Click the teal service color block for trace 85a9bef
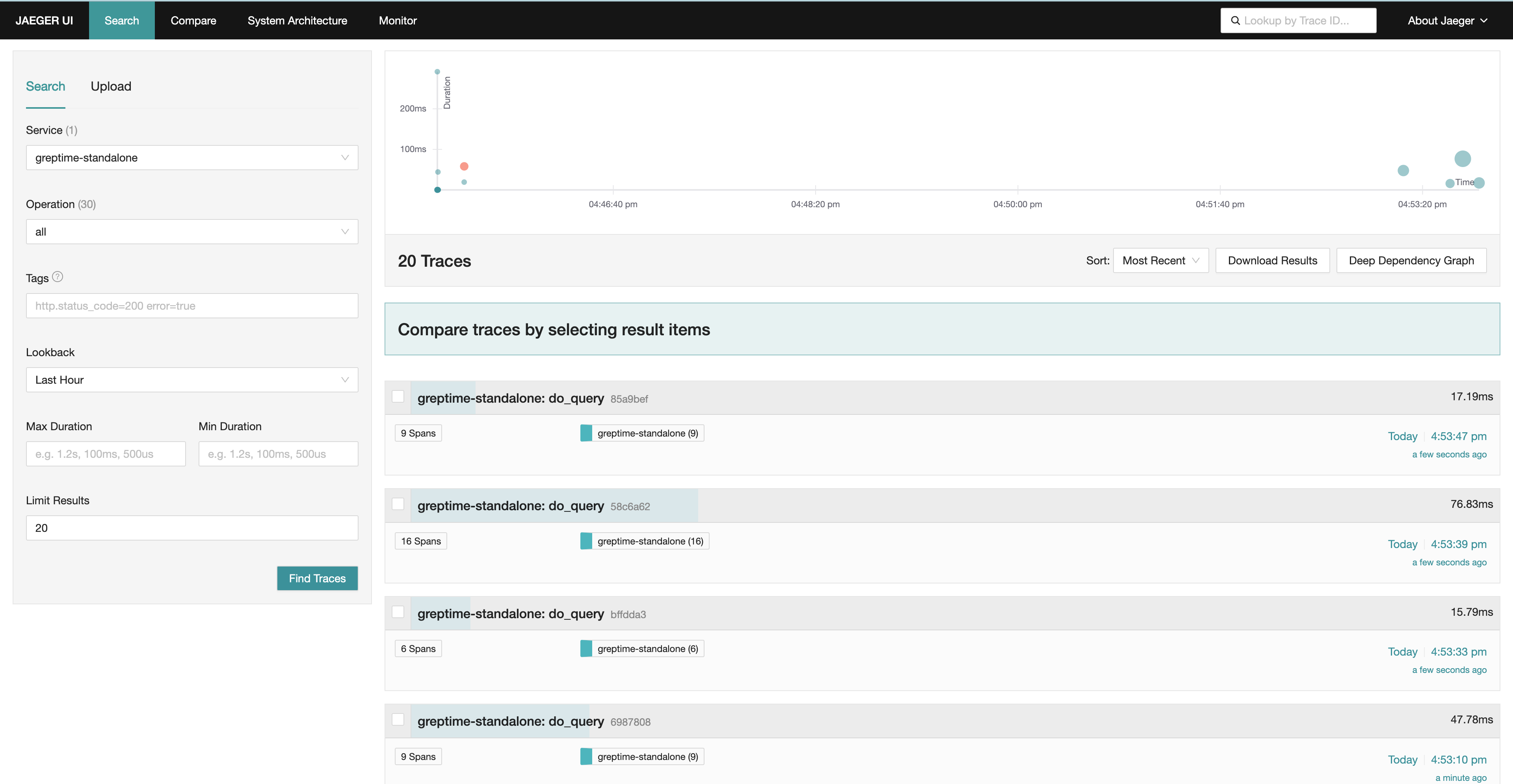Screen dimensions: 1513x784 click(x=585, y=433)
